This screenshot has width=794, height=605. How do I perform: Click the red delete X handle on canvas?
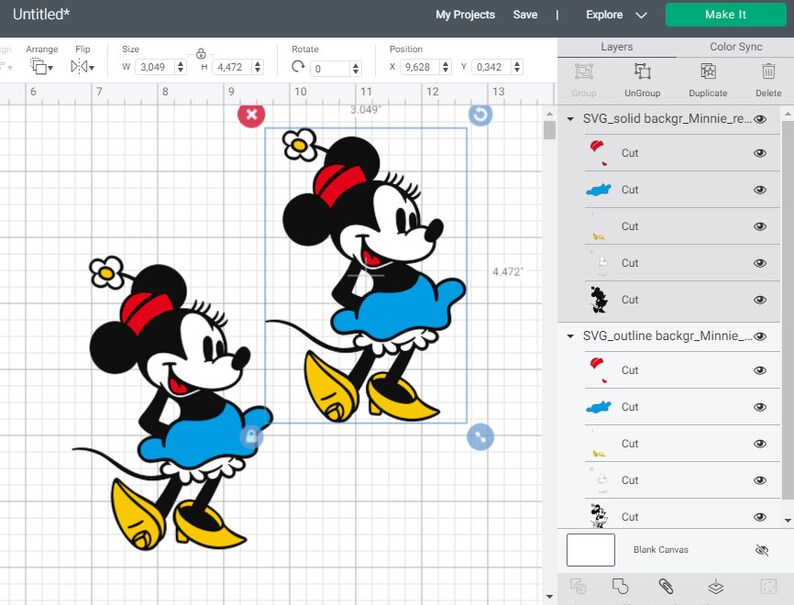(251, 114)
